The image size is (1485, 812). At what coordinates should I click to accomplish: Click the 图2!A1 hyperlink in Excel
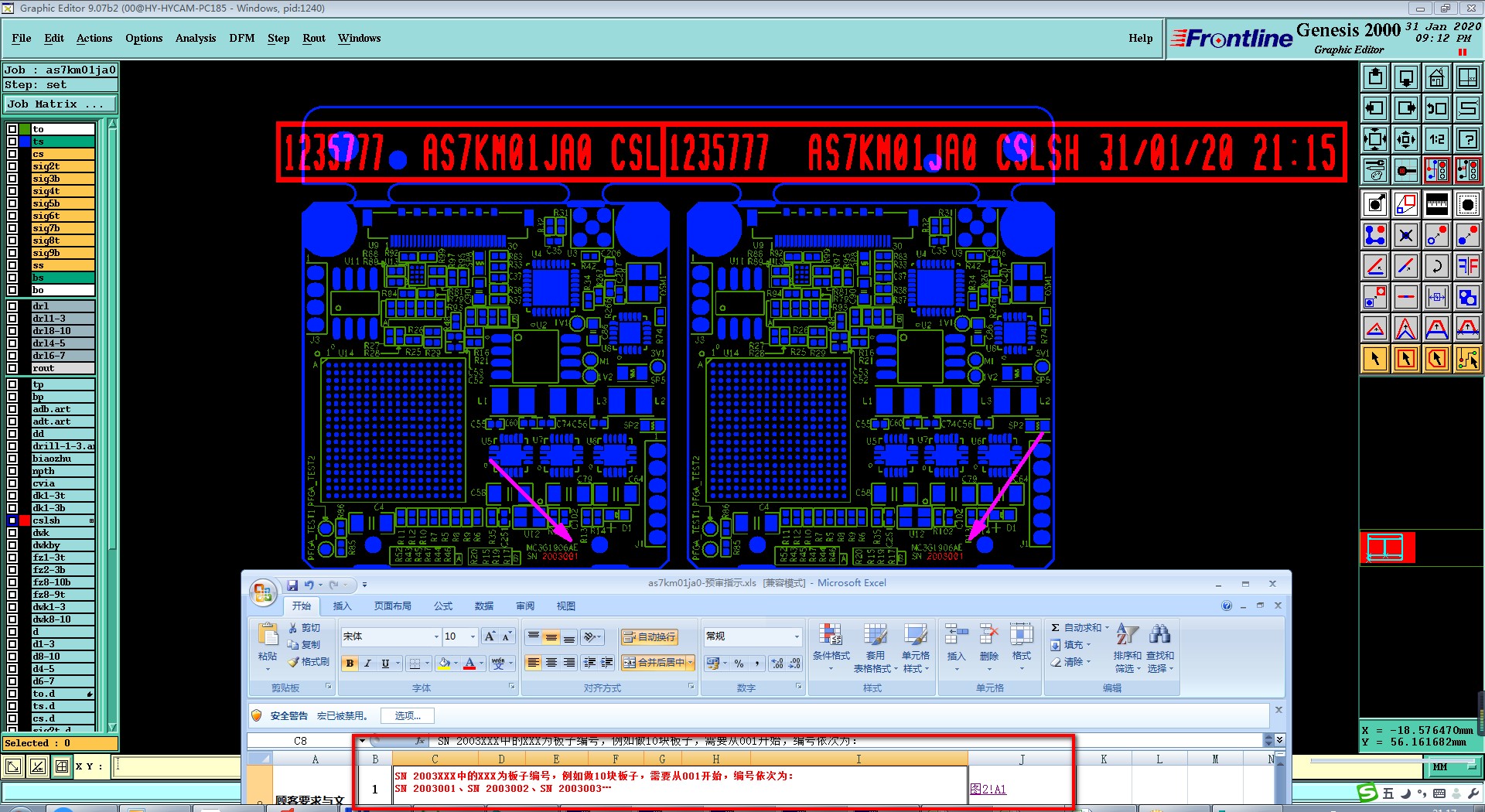(988, 789)
